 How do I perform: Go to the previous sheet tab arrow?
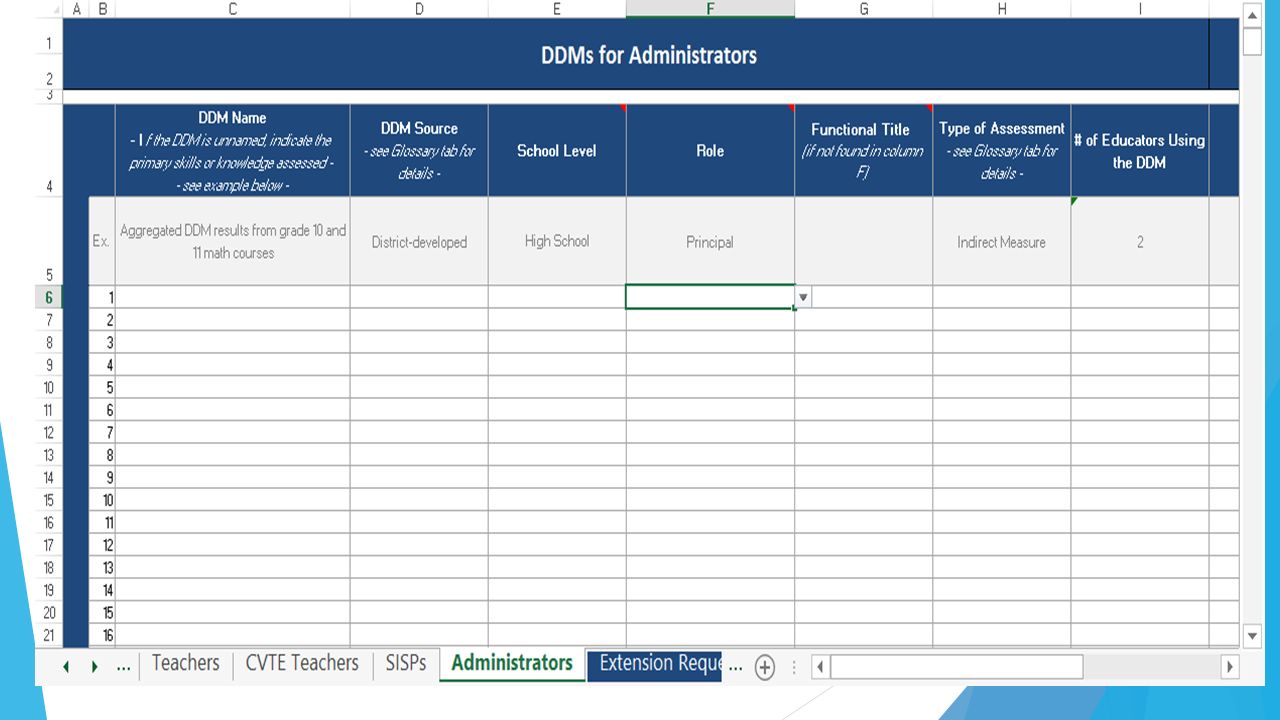[66, 667]
